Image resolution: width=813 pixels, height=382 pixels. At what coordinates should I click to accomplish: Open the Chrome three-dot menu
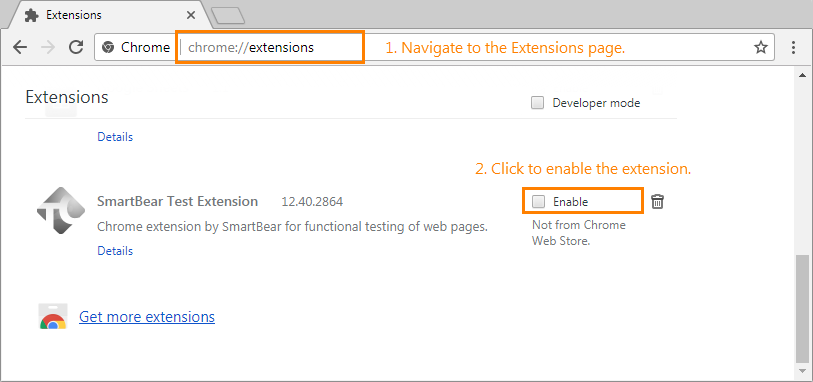(793, 48)
